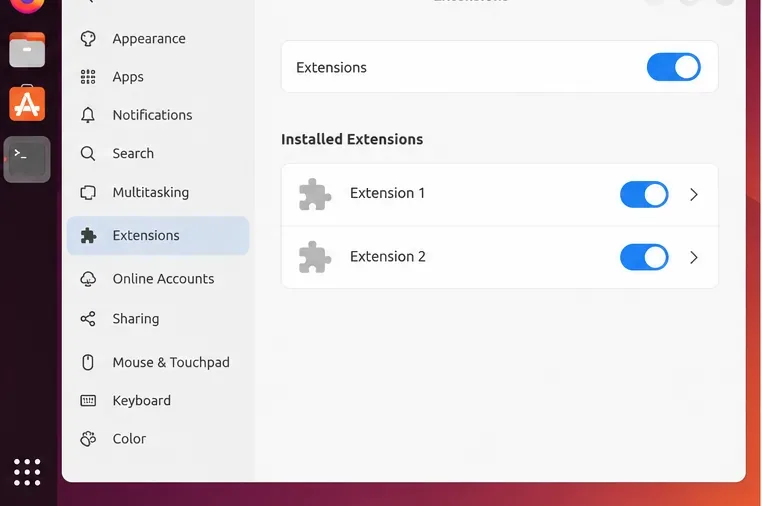Open Firefox from the dock
The height and width of the screenshot is (506, 762).
tap(27, 6)
